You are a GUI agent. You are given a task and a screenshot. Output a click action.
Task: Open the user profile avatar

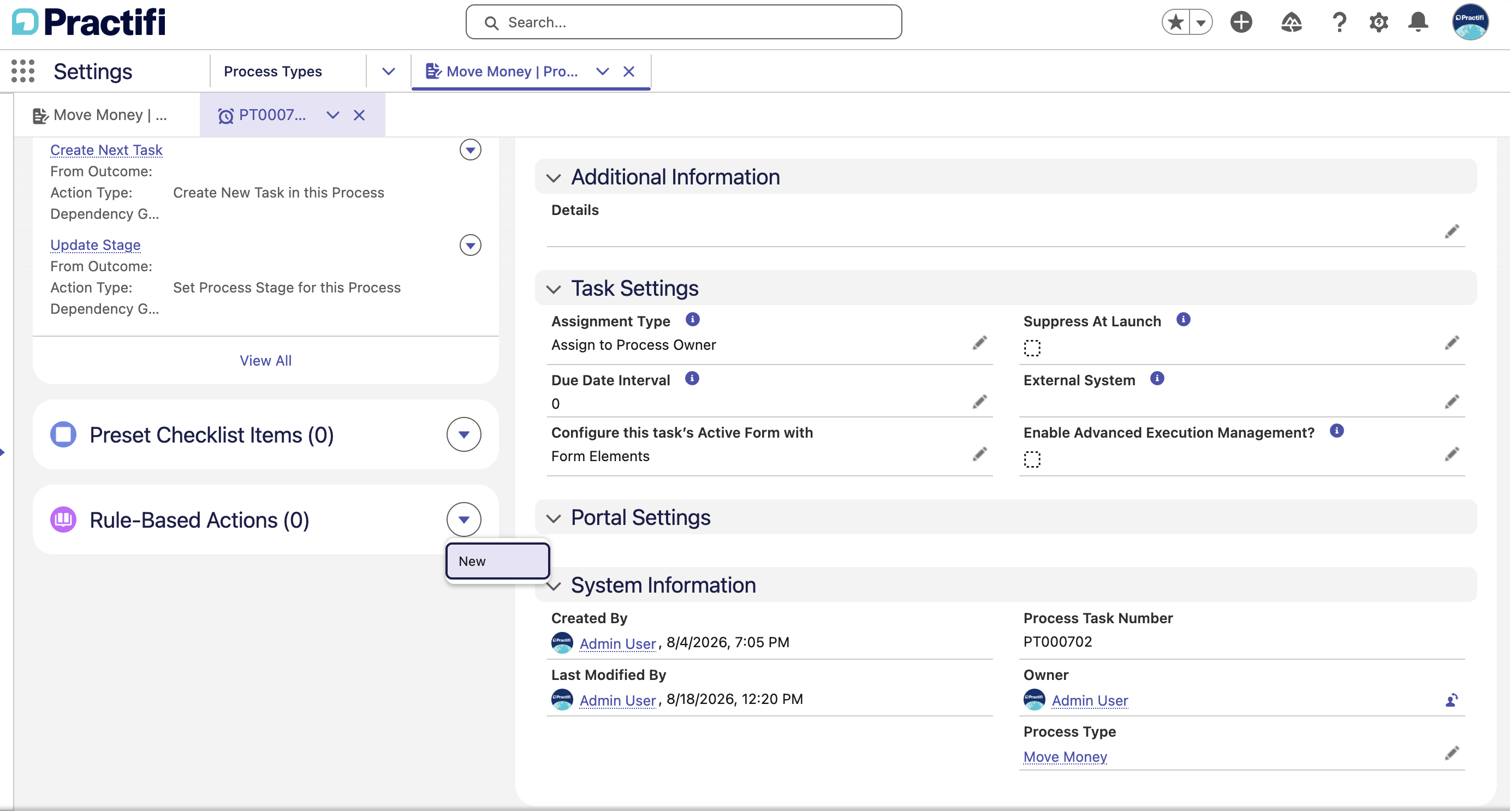[1470, 22]
